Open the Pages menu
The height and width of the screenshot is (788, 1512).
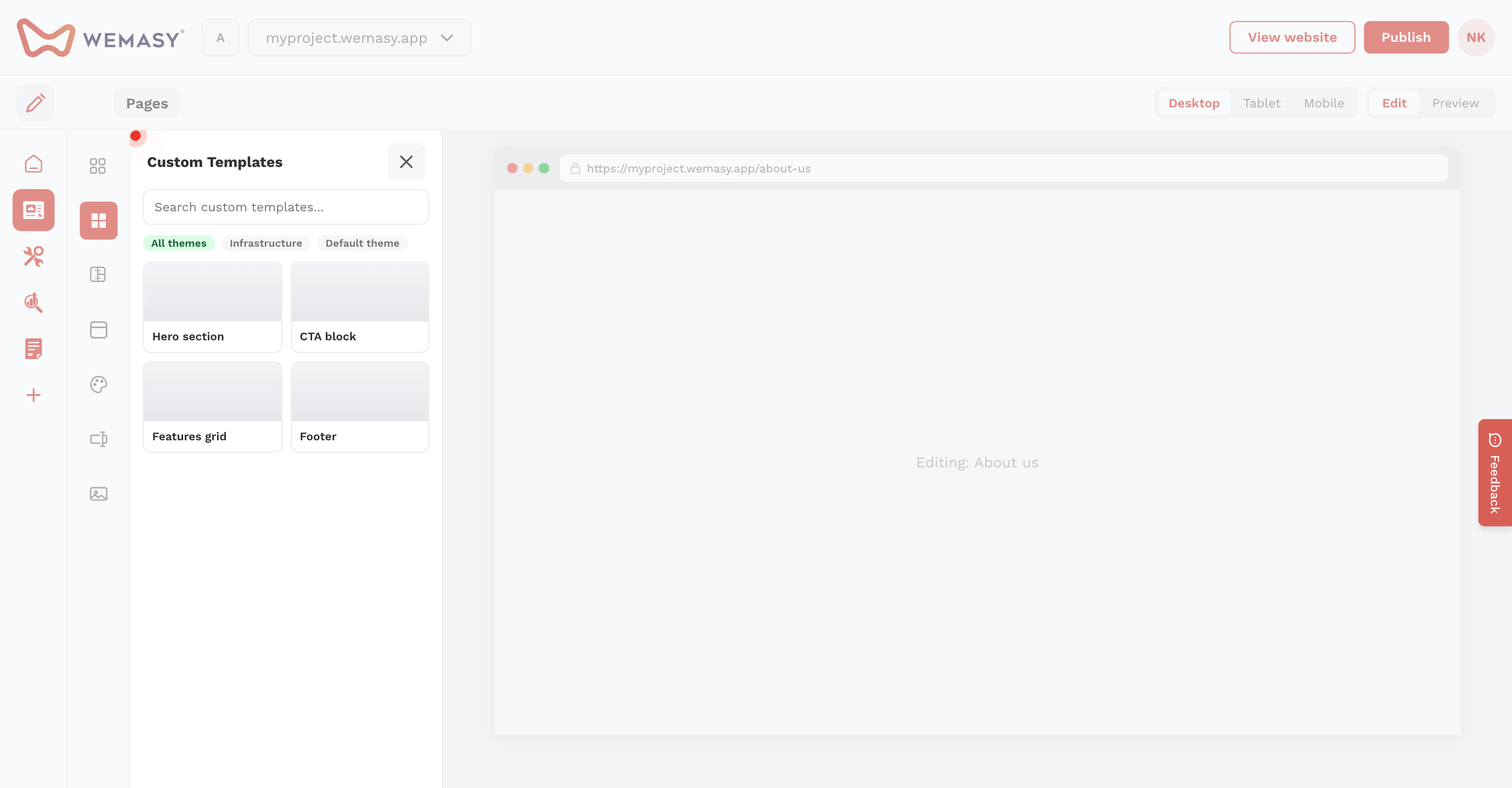click(x=147, y=103)
